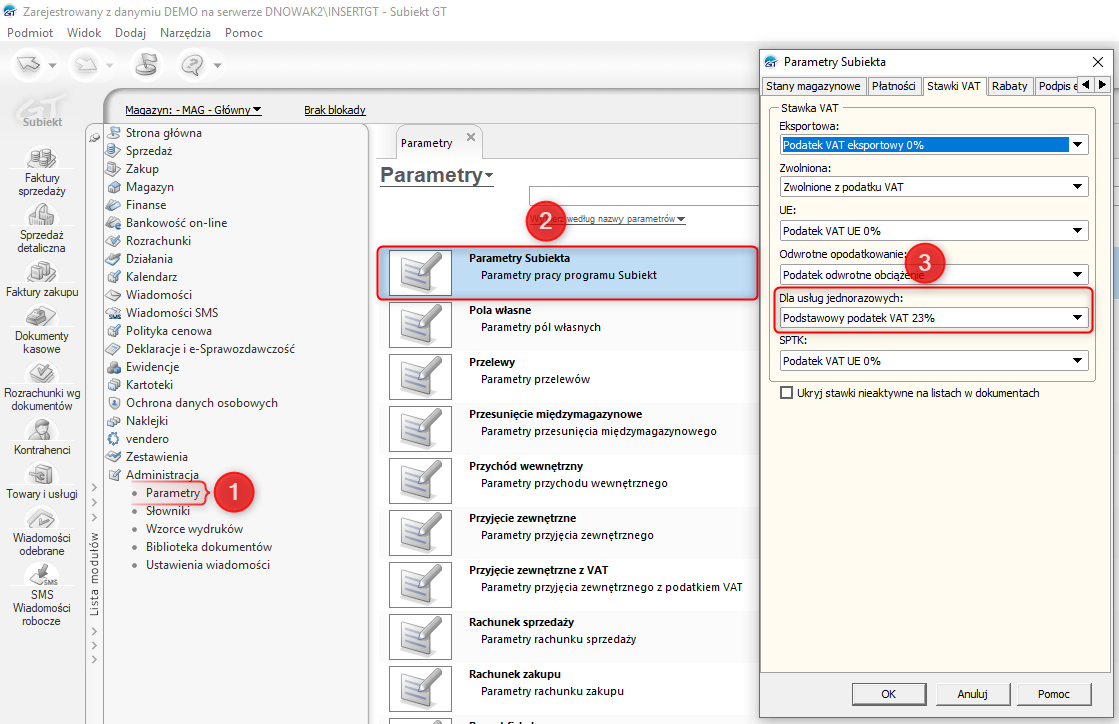Click the Brak blokady link
This screenshot has height=724, width=1119.
tap(335, 110)
